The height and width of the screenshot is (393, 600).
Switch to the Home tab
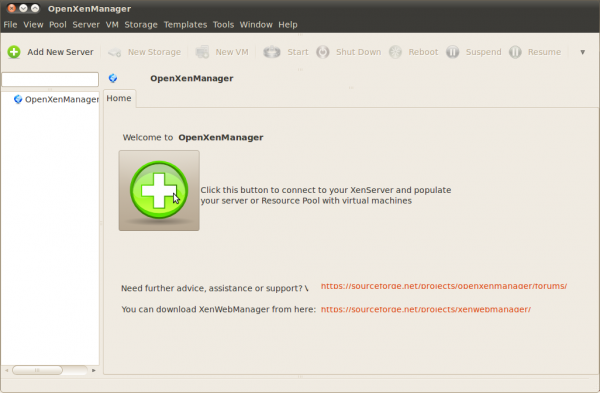(119, 99)
